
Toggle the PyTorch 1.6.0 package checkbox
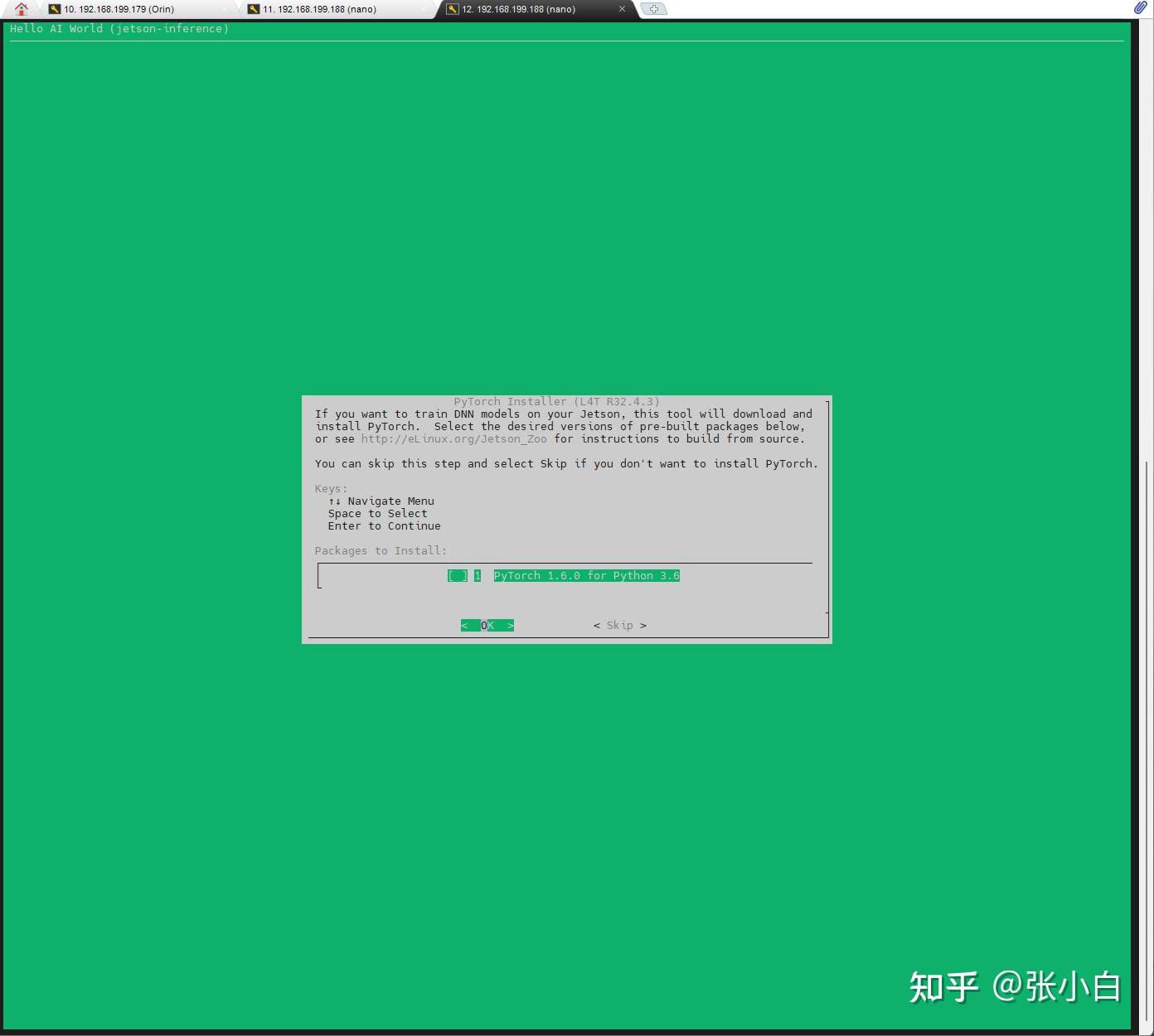(458, 575)
